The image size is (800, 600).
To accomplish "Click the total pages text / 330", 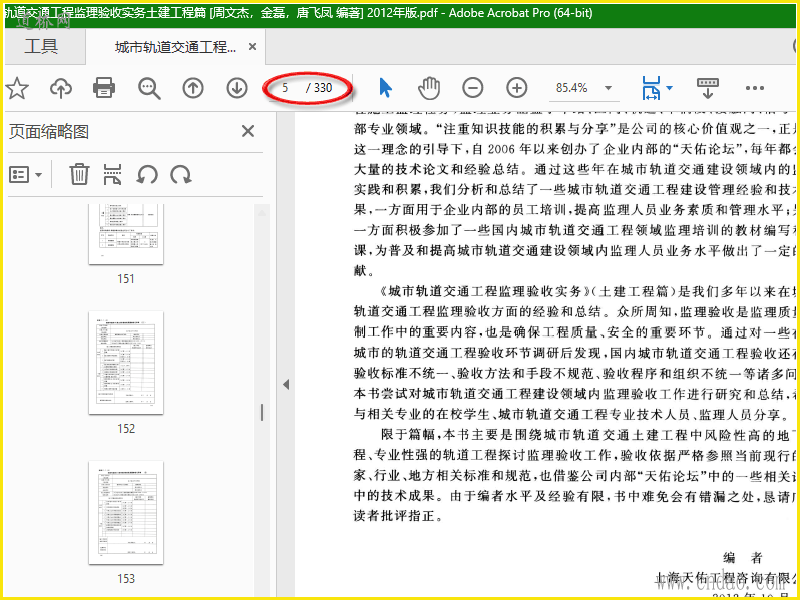I will pyautogui.click(x=319, y=88).
